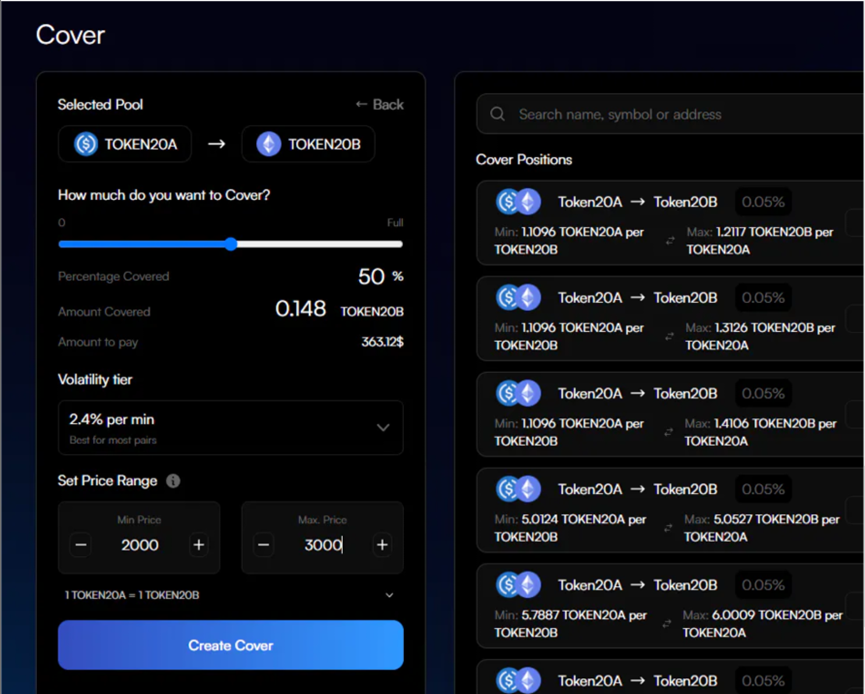Decrease the Min Price with minus button
The height and width of the screenshot is (694, 865).
click(81, 545)
